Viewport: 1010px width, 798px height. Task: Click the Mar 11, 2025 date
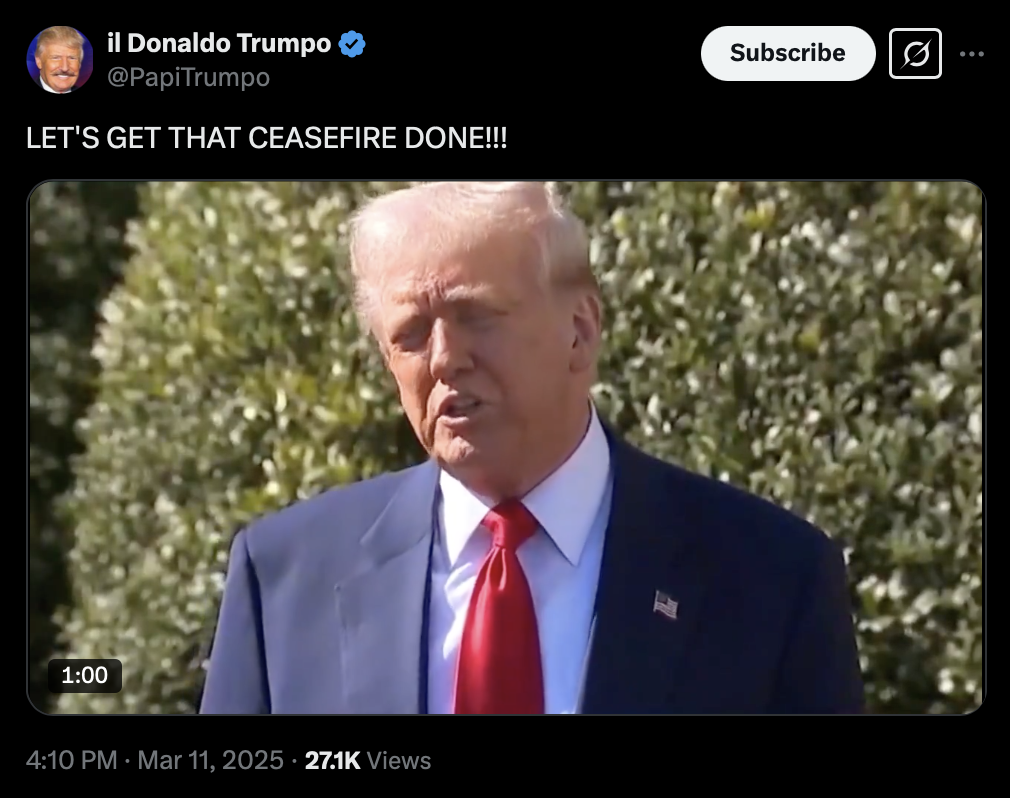[x=210, y=760]
